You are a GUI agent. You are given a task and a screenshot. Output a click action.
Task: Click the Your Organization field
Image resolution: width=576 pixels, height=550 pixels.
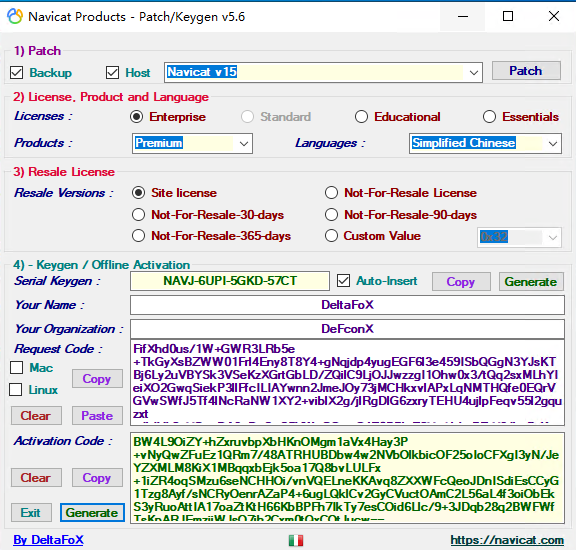[347, 329]
